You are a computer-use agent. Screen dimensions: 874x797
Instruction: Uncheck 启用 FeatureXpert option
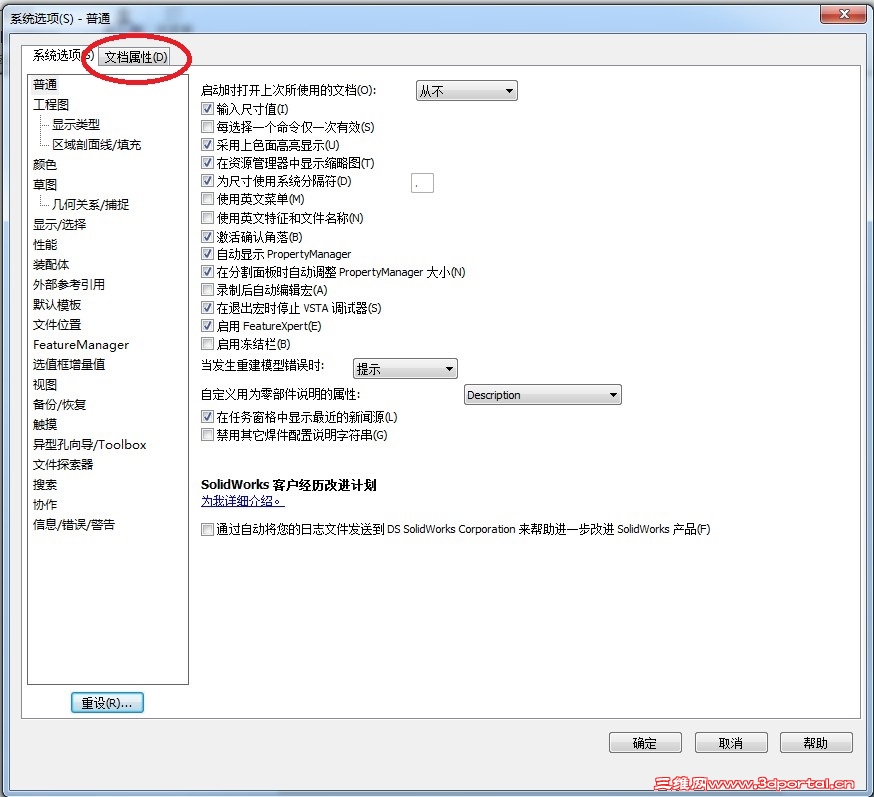point(208,328)
